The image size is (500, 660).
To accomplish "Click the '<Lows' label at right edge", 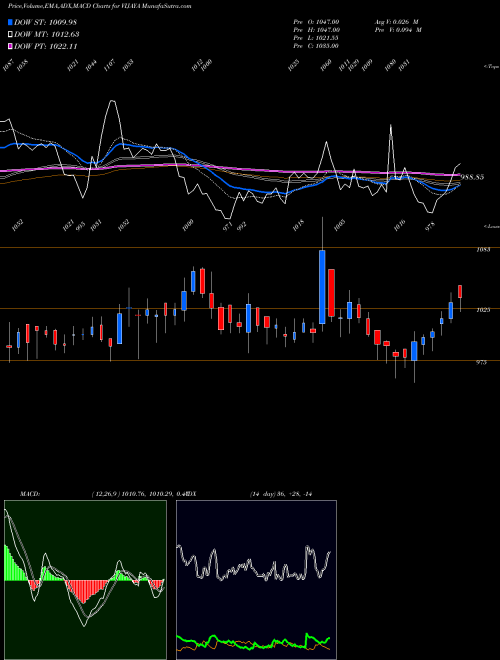I will click(x=491, y=226).
